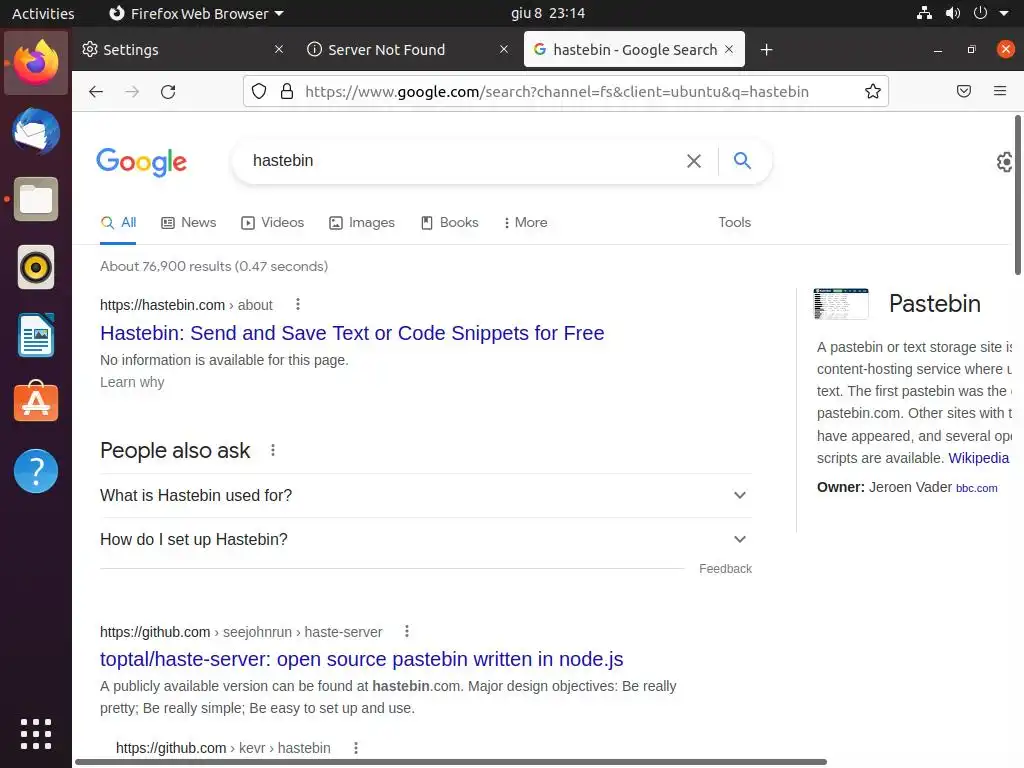Open the tracking protection shield icon
1024x768 pixels.
tap(259, 91)
